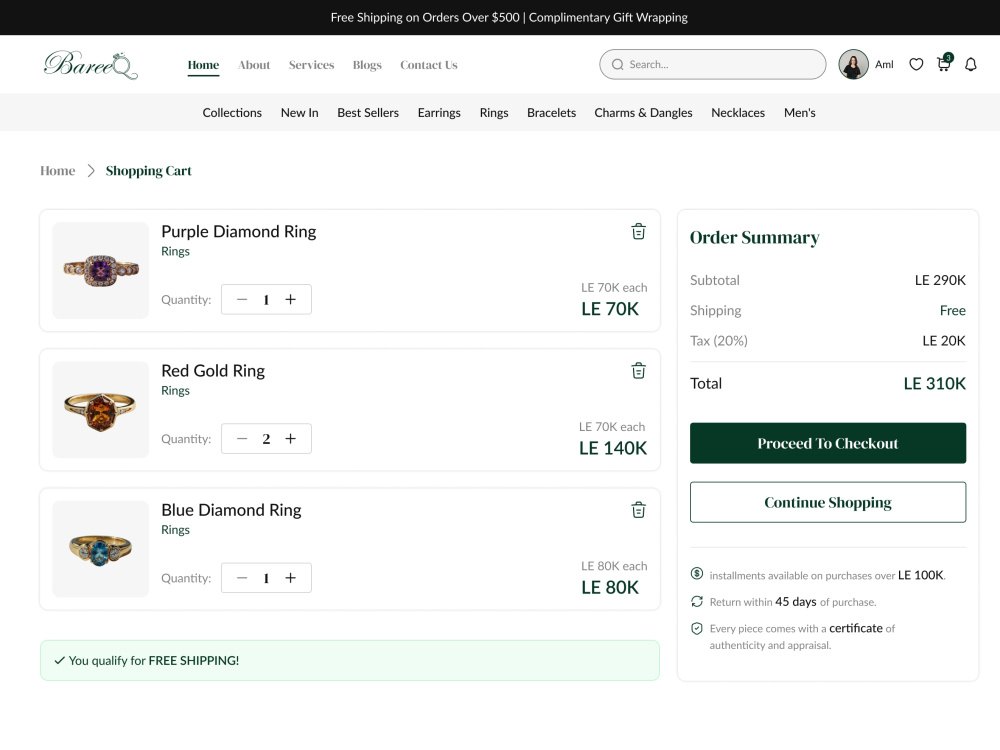The height and width of the screenshot is (750, 1000).
Task: Click Rings link under Red Gold Ring
Action: [x=175, y=390]
